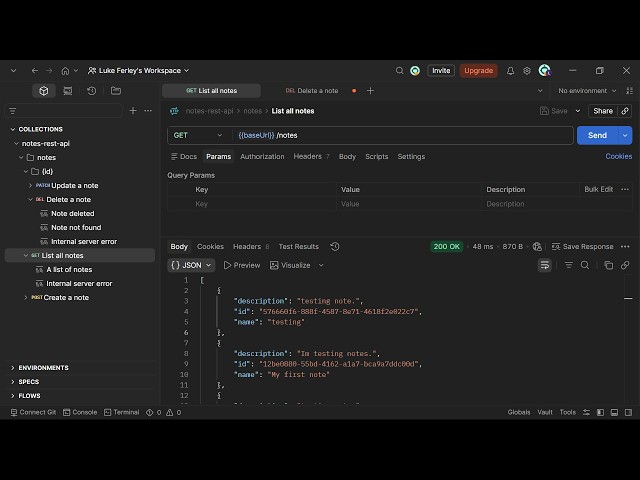Click the Invite button

tap(441, 71)
